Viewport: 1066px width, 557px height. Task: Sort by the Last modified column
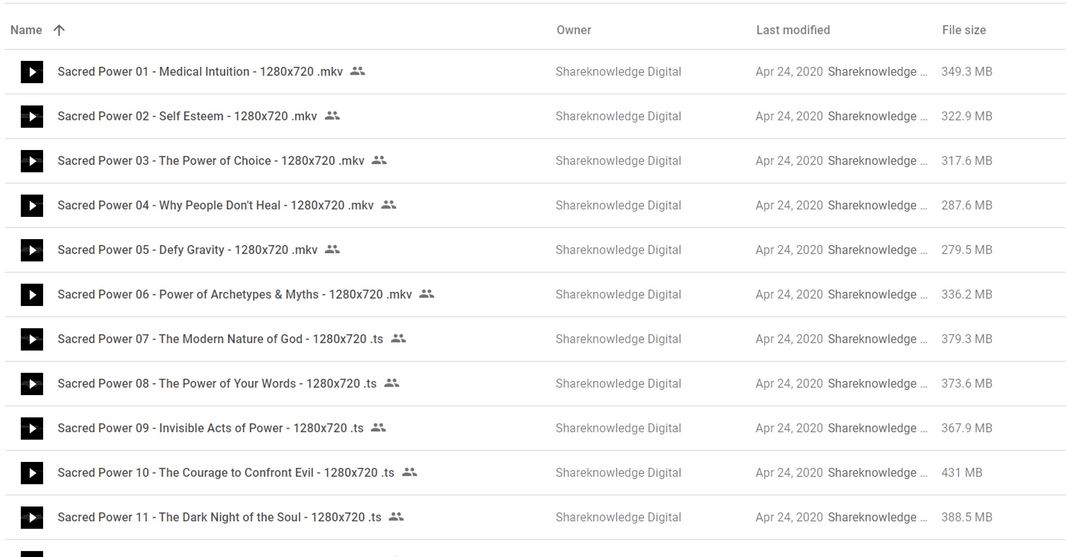tap(792, 30)
